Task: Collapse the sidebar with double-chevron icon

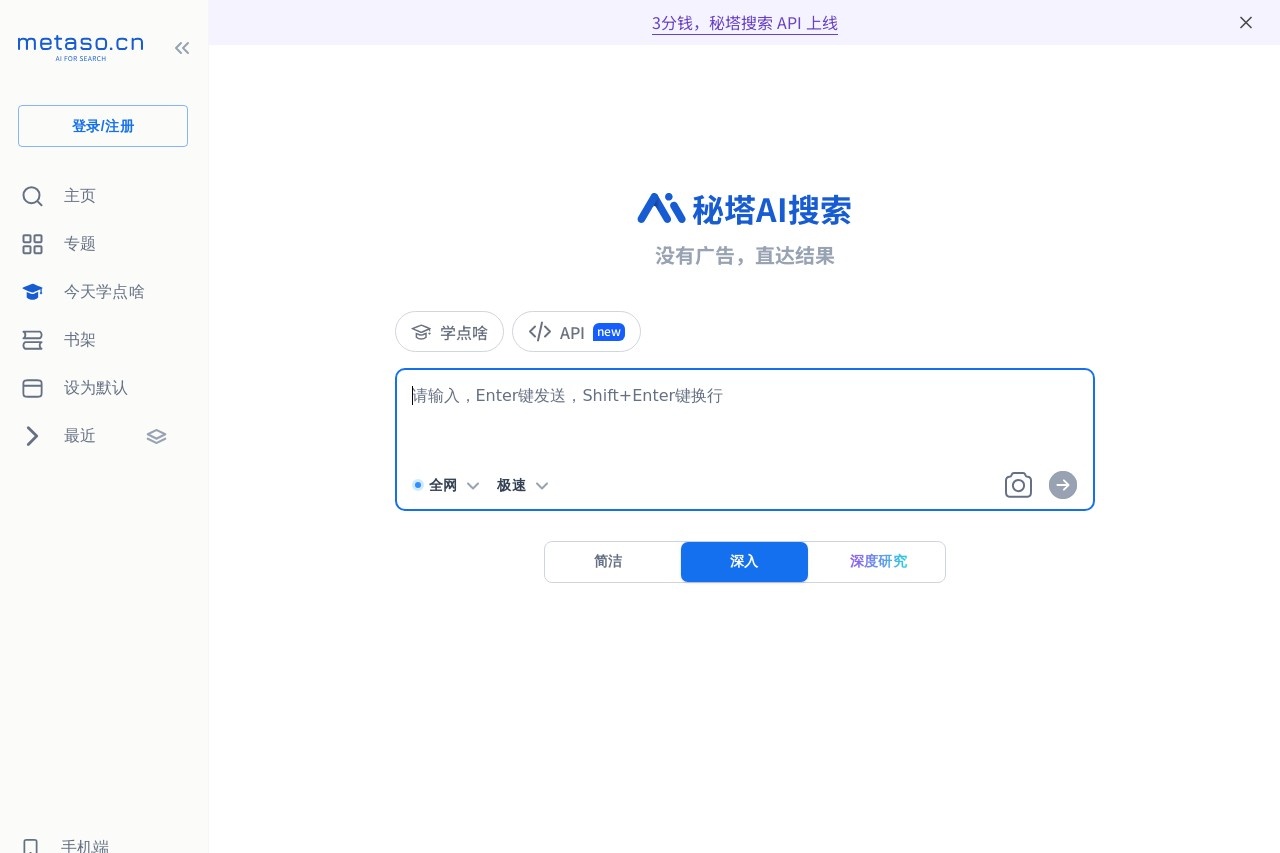Action: click(182, 47)
